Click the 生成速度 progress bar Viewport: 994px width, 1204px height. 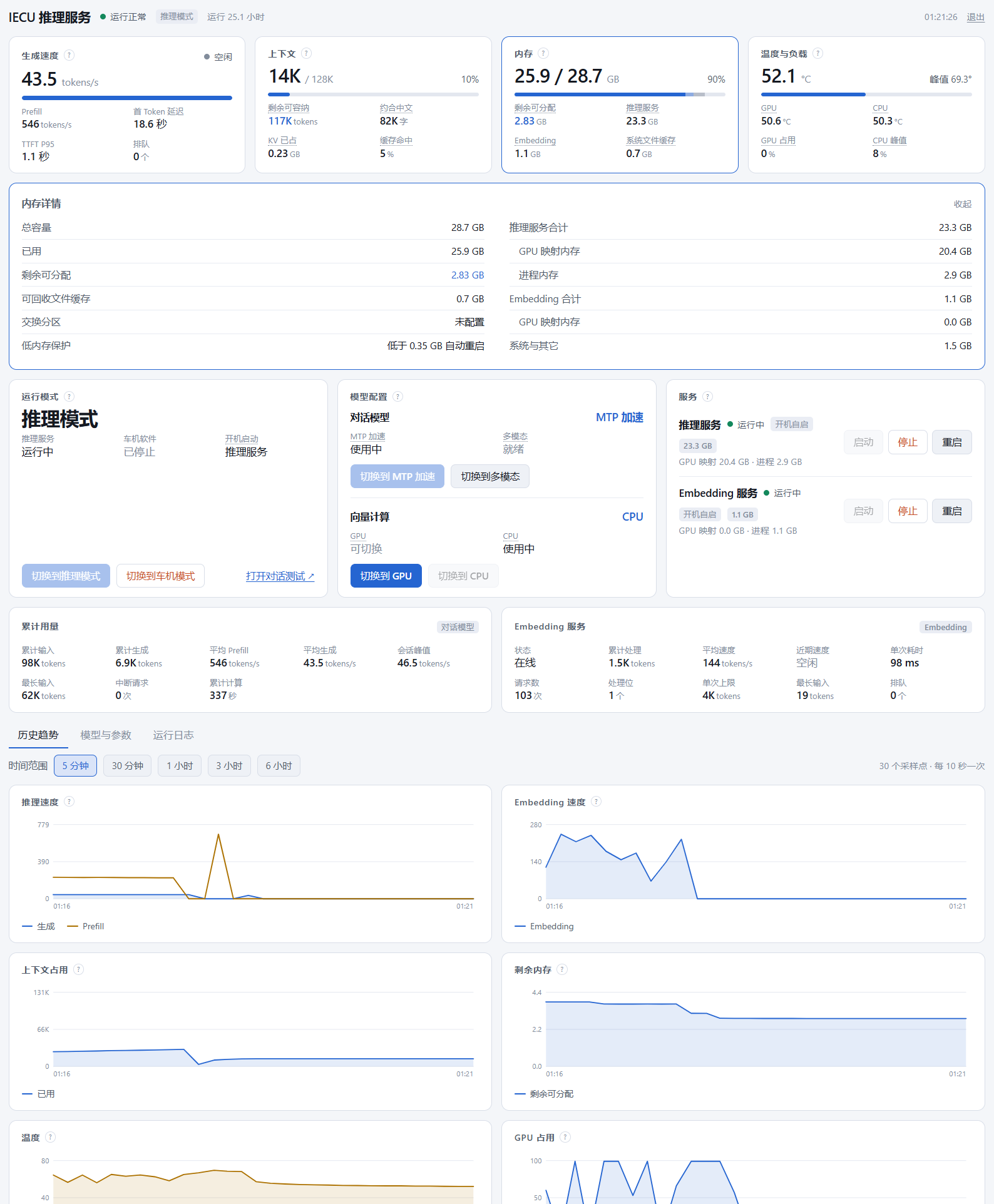127,98
